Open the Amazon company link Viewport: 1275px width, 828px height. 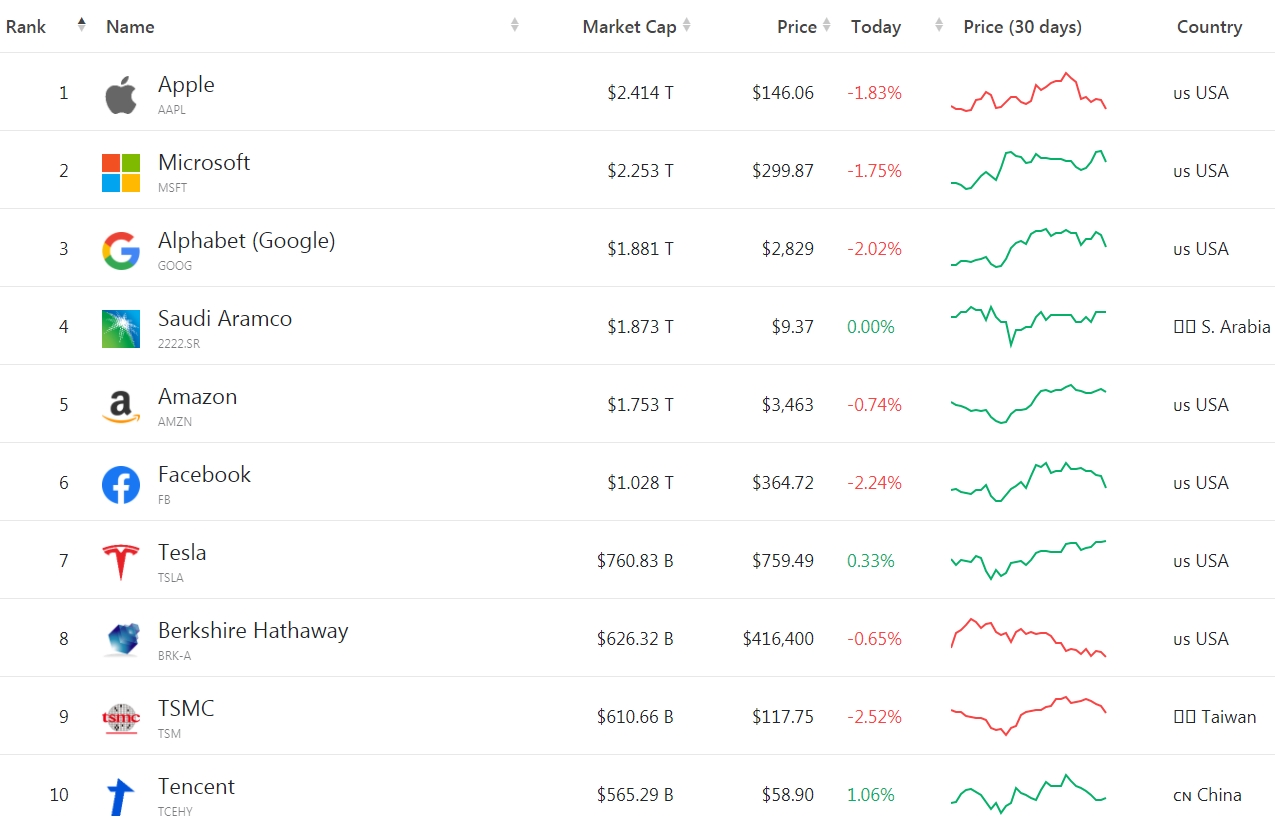[x=198, y=397]
